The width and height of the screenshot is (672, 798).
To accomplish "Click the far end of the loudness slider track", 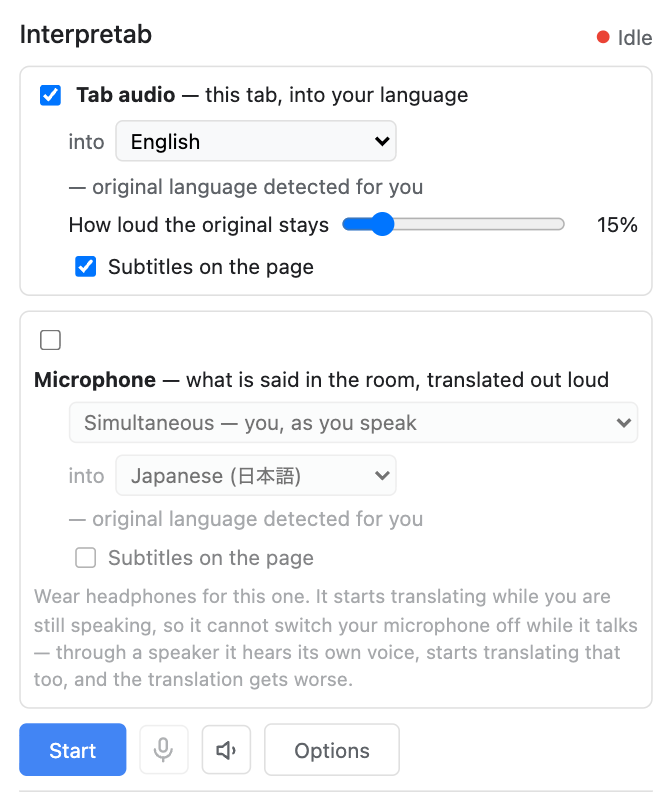I will tap(560, 224).
